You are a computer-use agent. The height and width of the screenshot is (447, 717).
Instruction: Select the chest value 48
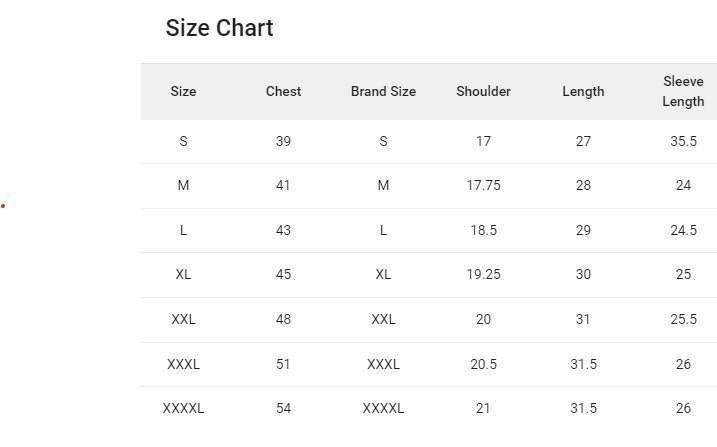tap(283, 319)
